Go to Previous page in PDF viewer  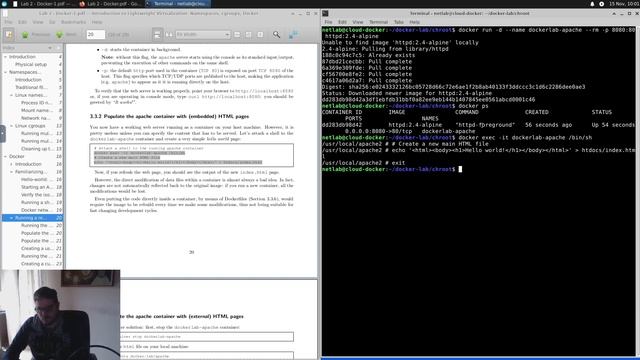coord(36,35)
